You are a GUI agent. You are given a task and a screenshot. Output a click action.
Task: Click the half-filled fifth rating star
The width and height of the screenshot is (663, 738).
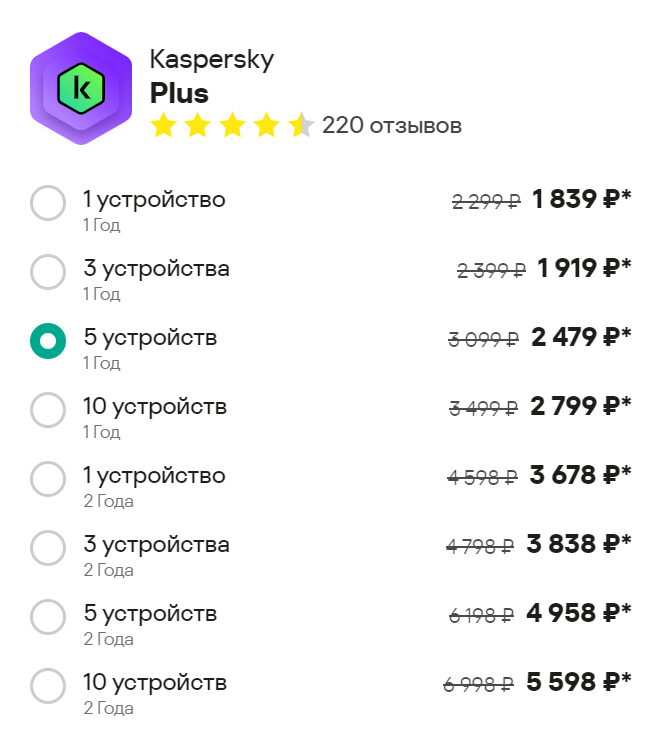click(x=301, y=125)
